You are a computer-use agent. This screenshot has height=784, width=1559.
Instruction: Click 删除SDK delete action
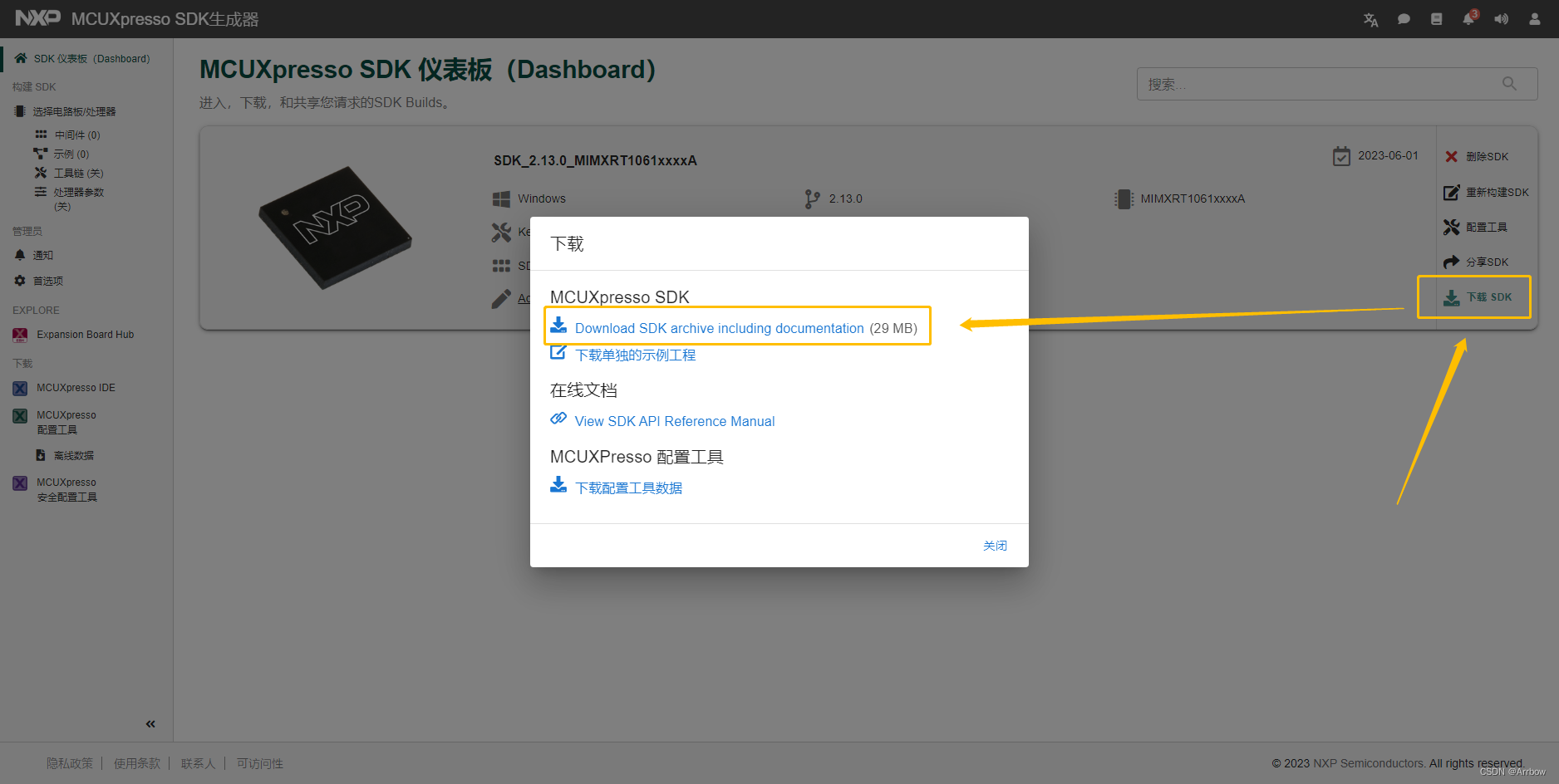[1487, 156]
